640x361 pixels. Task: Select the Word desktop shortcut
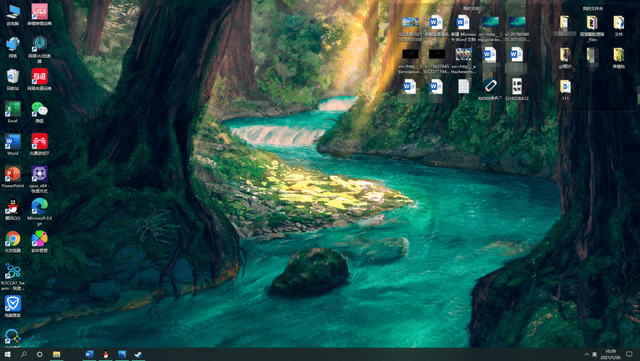coord(13,144)
